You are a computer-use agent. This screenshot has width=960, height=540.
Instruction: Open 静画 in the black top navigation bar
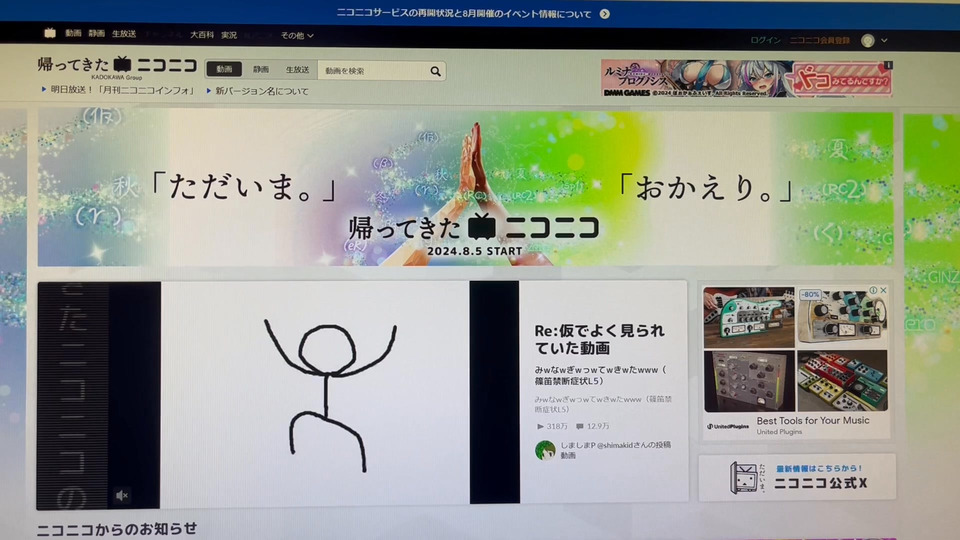click(96, 34)
